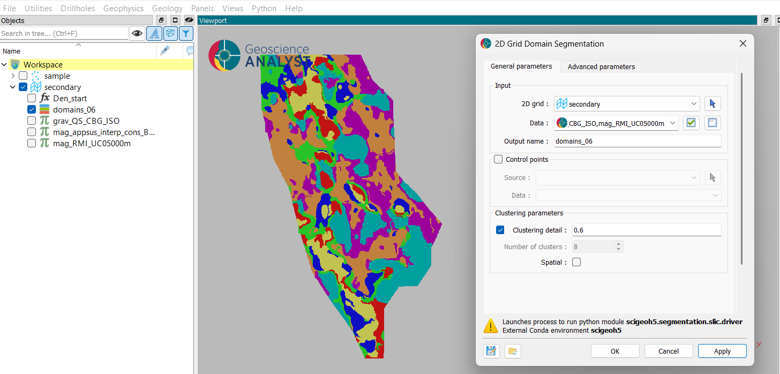The height and width of the screenshot is (374, 780).
Task: Select the General parameters tab
Action: point(521,66)
